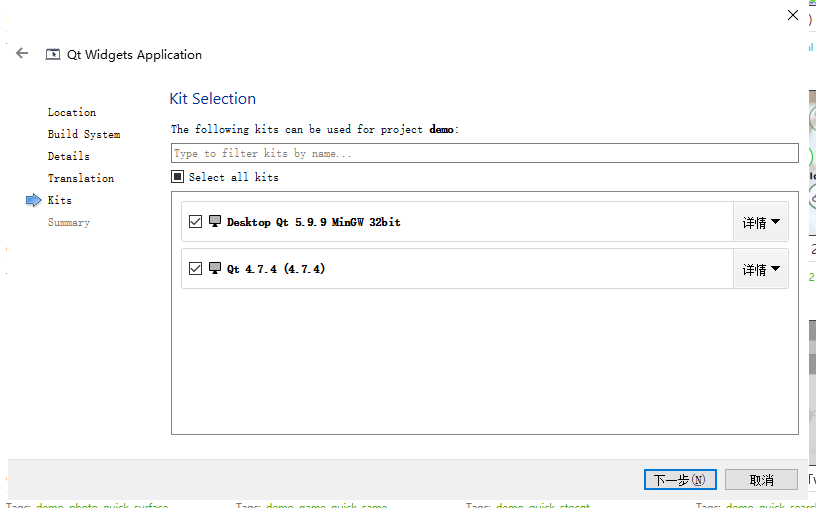Click the blue arrow beside Kits step
Screen dimensions: 816x508
33,200
